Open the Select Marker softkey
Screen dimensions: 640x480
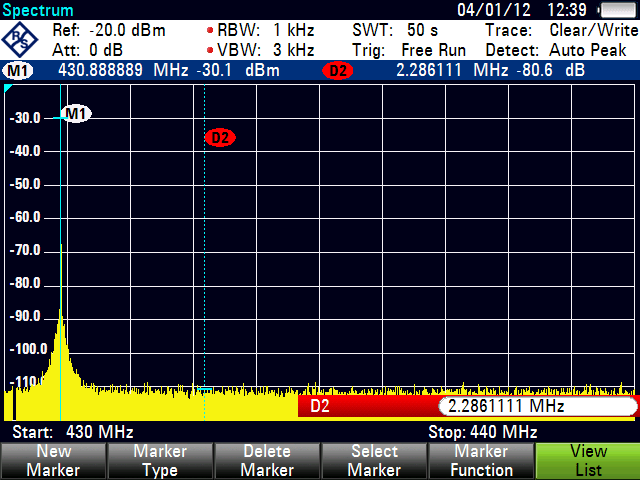(373, 461)
